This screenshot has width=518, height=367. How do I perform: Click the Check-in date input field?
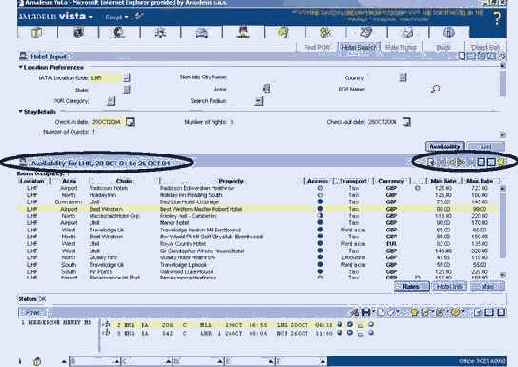tap(107, 122)
